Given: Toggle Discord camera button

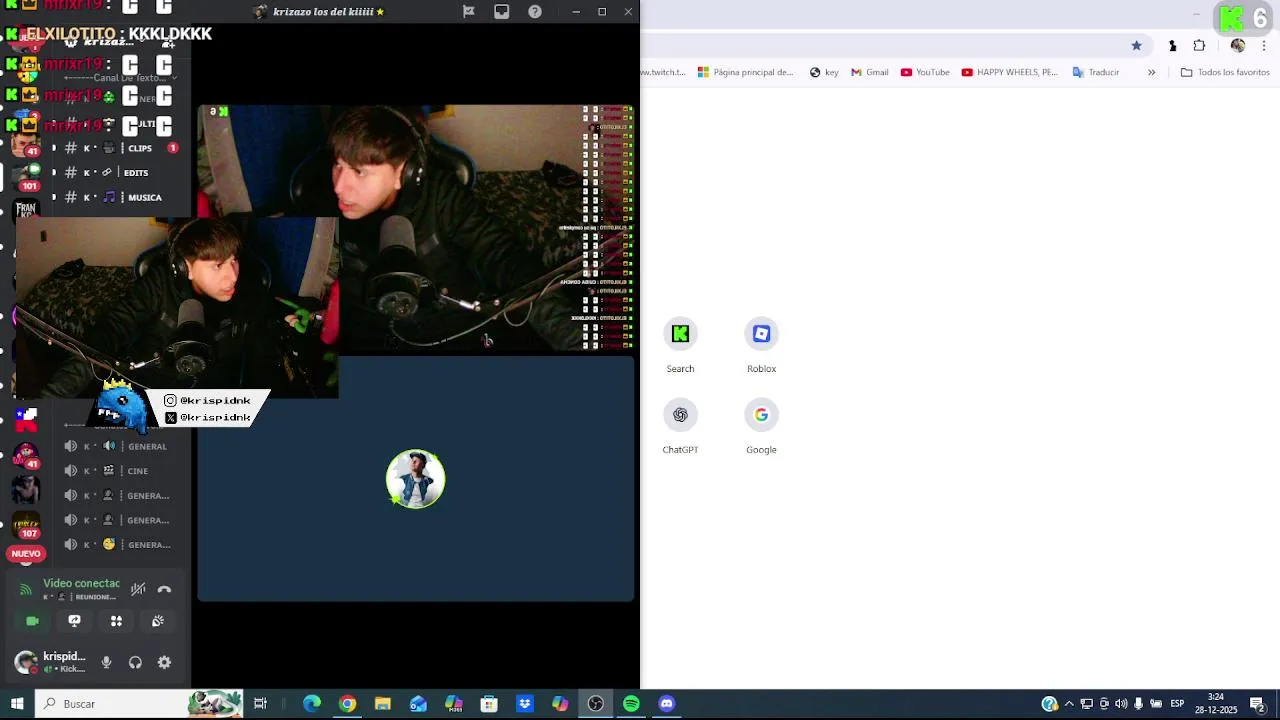Looking at the screenshot, I should pos(32,621).
